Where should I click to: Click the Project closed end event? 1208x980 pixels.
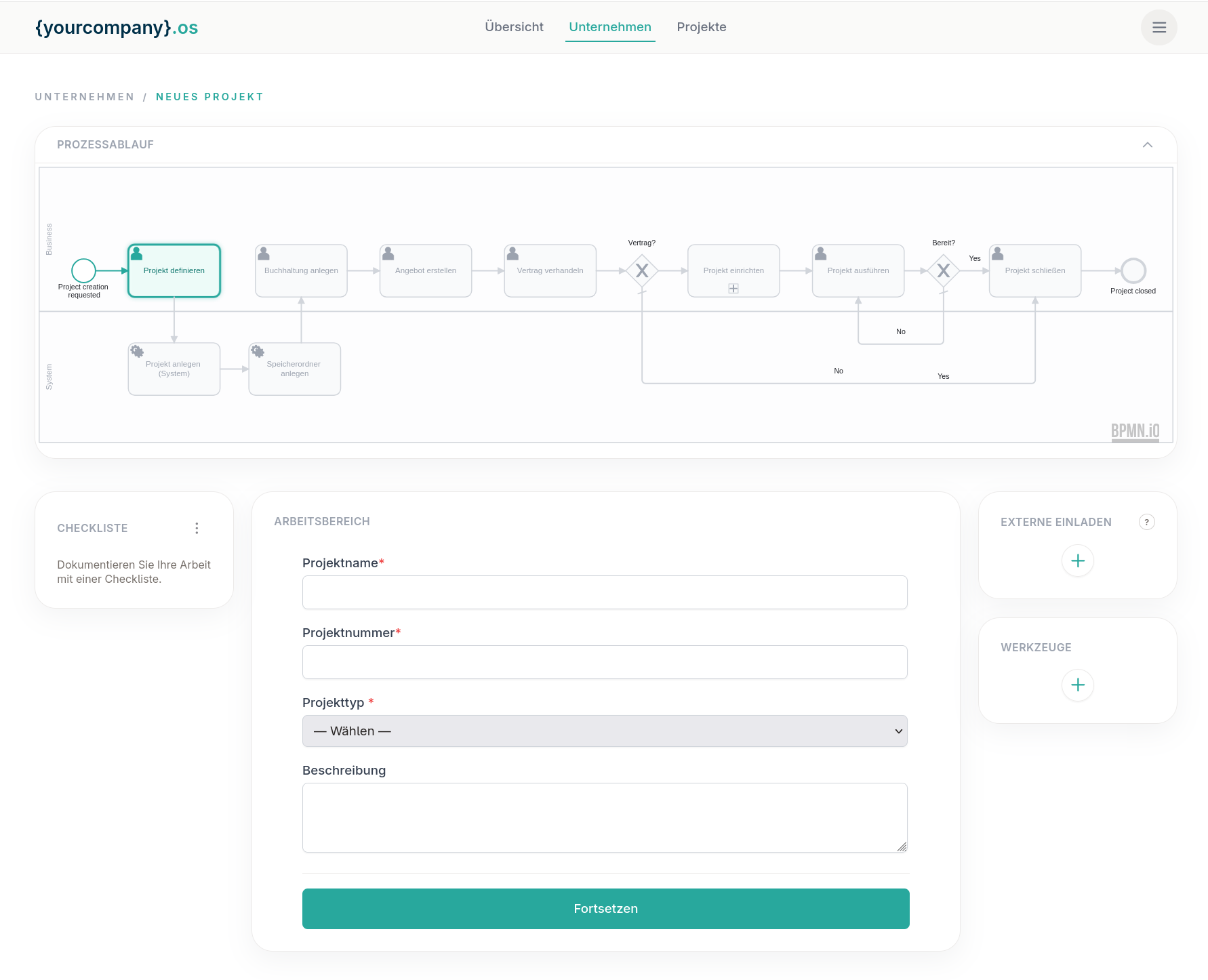tap(1133, 270)
